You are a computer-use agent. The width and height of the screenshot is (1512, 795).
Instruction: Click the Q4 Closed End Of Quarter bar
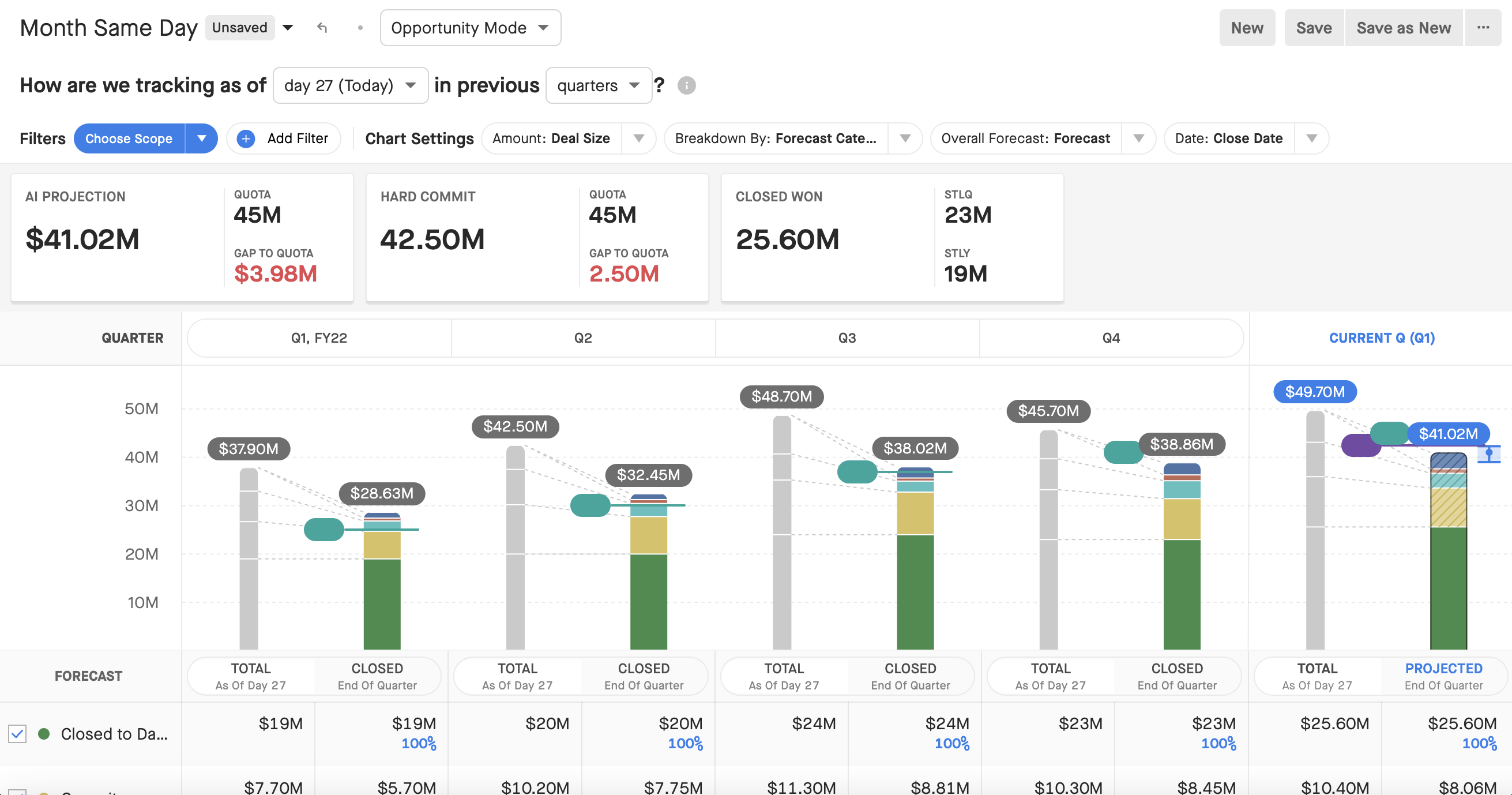[1181, 556]
